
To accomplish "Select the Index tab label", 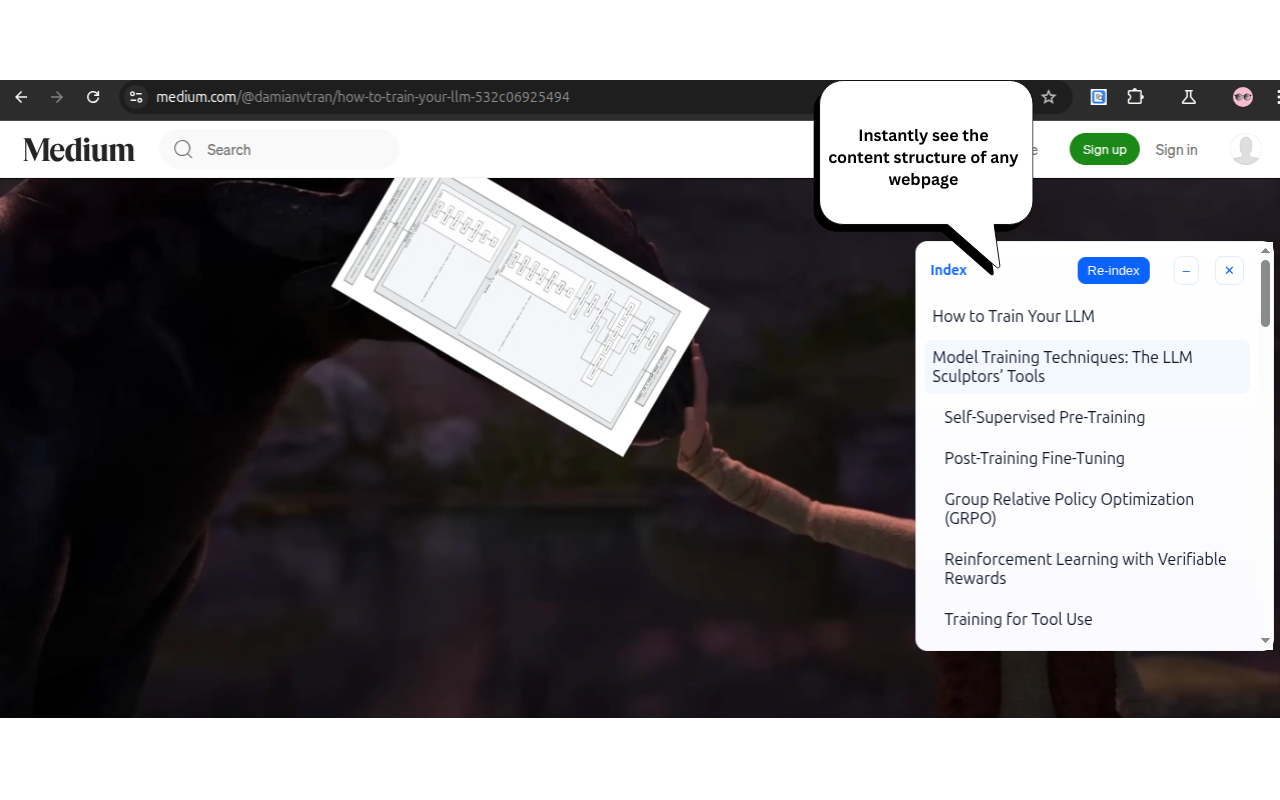I will pyautogui.click(x=948, y=270).
